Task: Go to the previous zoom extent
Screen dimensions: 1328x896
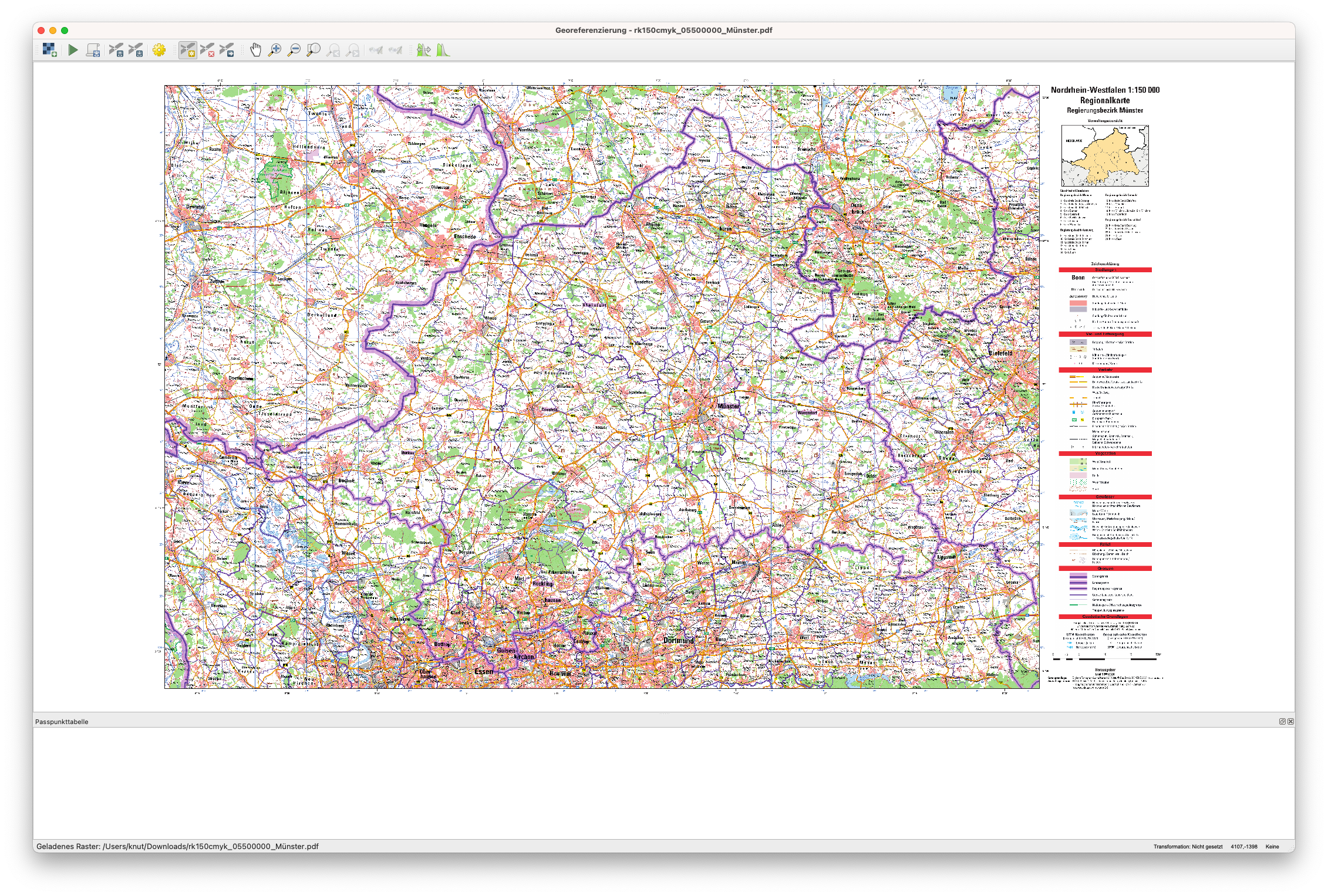Action: [x=333, y=50]
